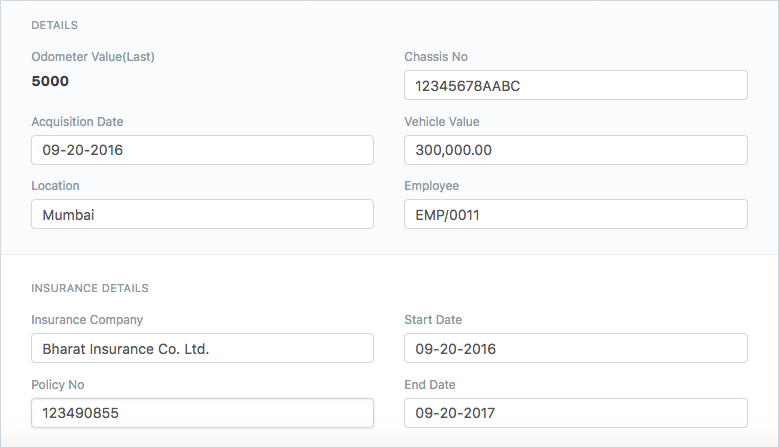The width and height of the screenshot is (779, 447).
Task: Click the Vehicle Value input box
Action: pyautogui.click(x=575, y=151)
